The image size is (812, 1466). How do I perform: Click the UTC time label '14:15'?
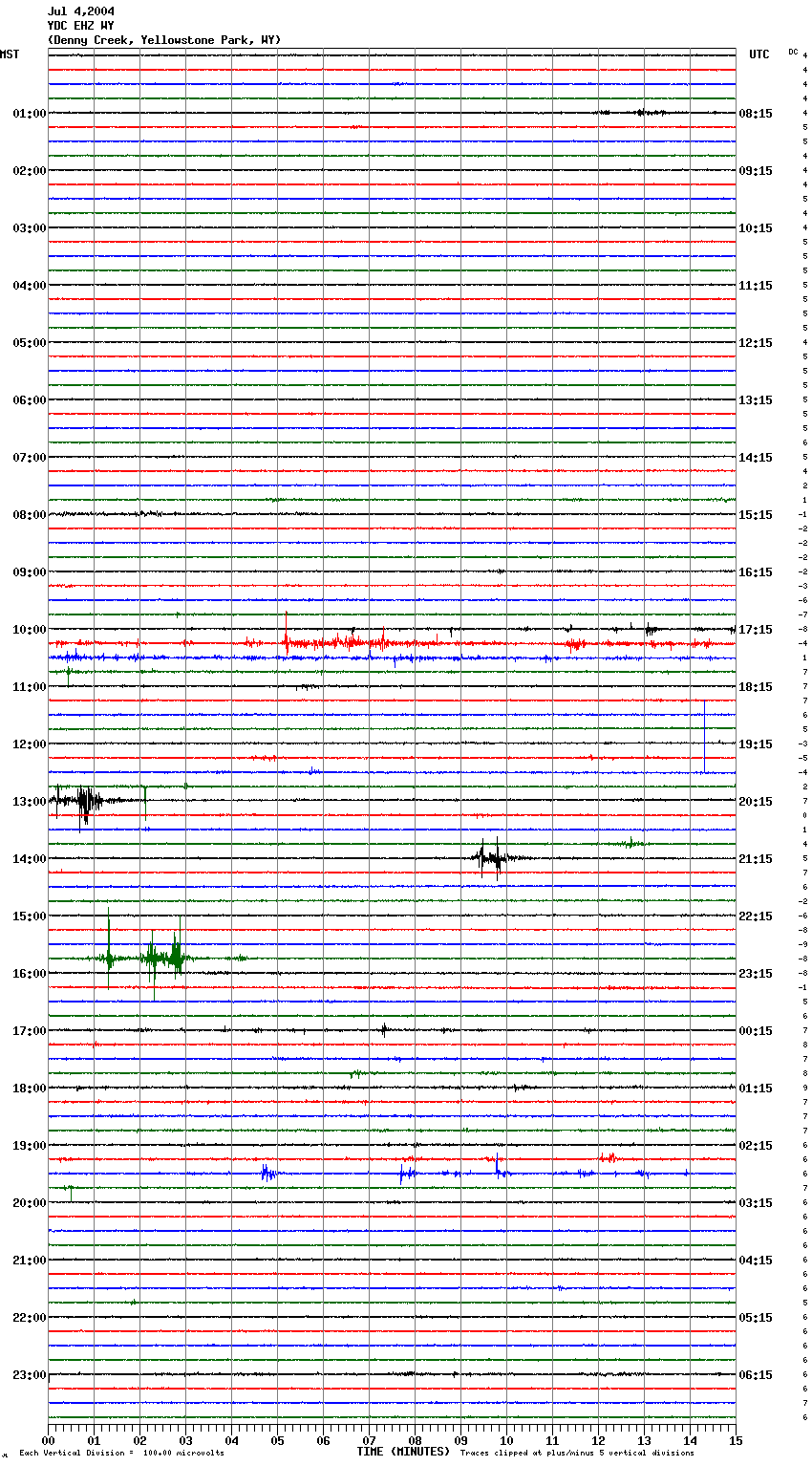tap(756, 458)
